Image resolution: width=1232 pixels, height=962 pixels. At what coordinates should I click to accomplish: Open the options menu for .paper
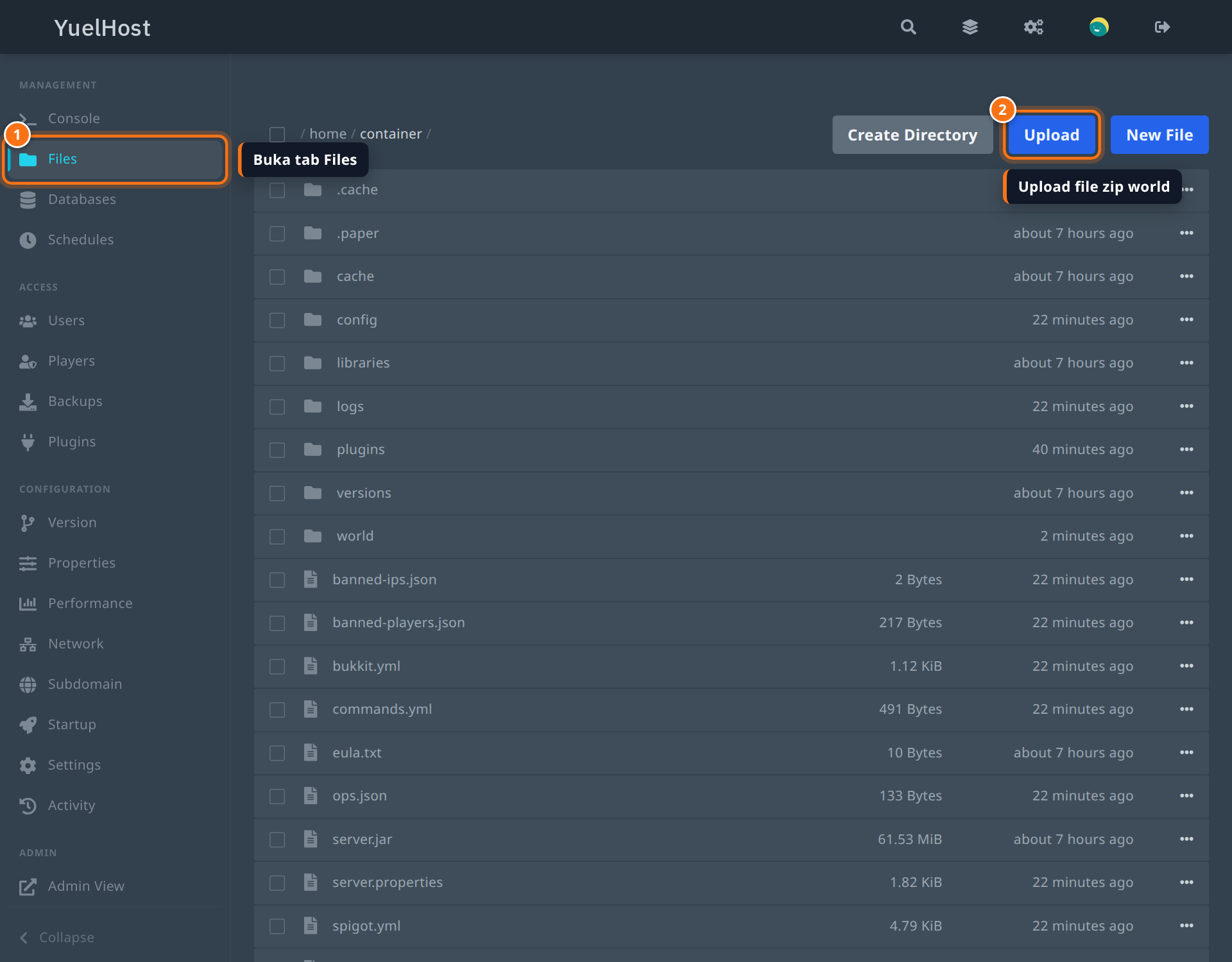1186,233
